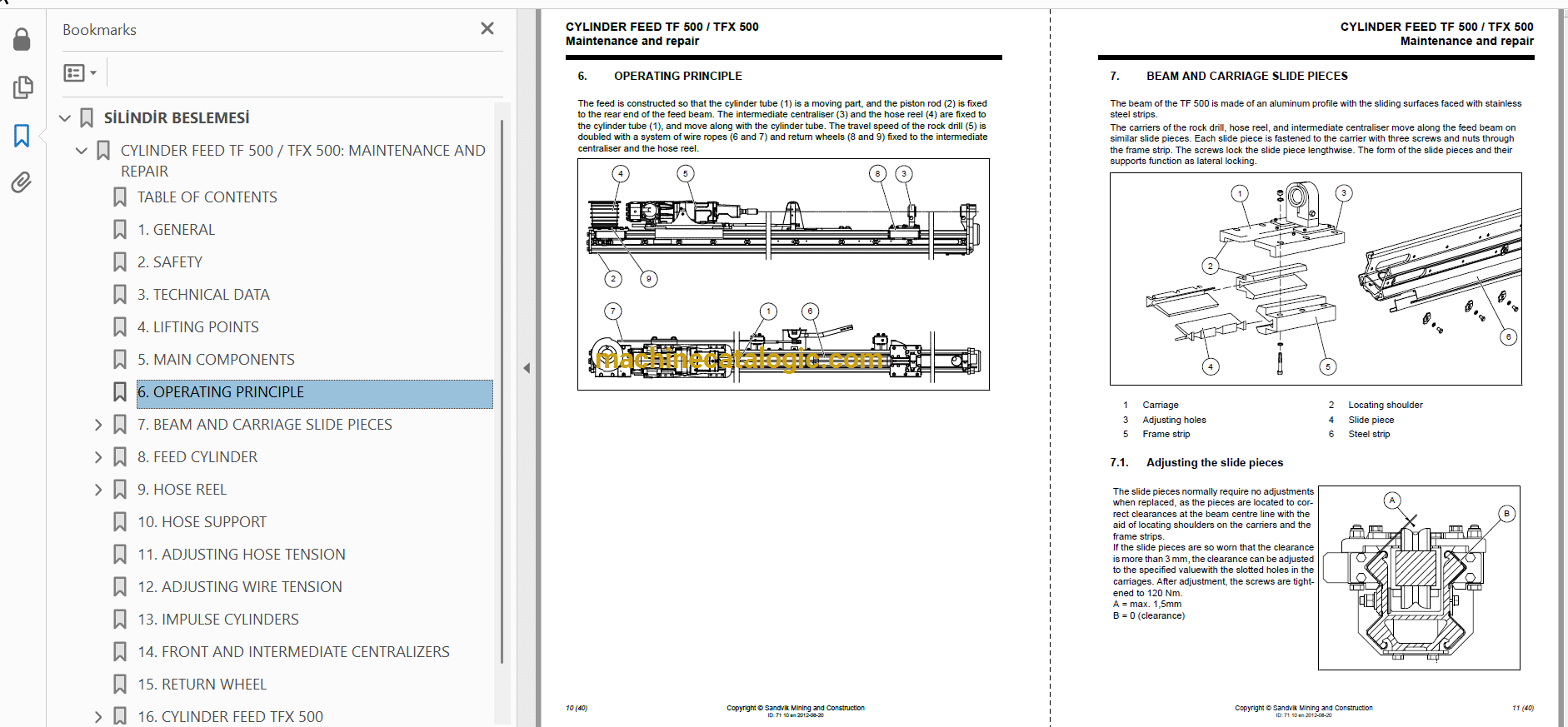Click bookmark icon beside 8. FEED CYLINDER

click(x=120, y=457)
